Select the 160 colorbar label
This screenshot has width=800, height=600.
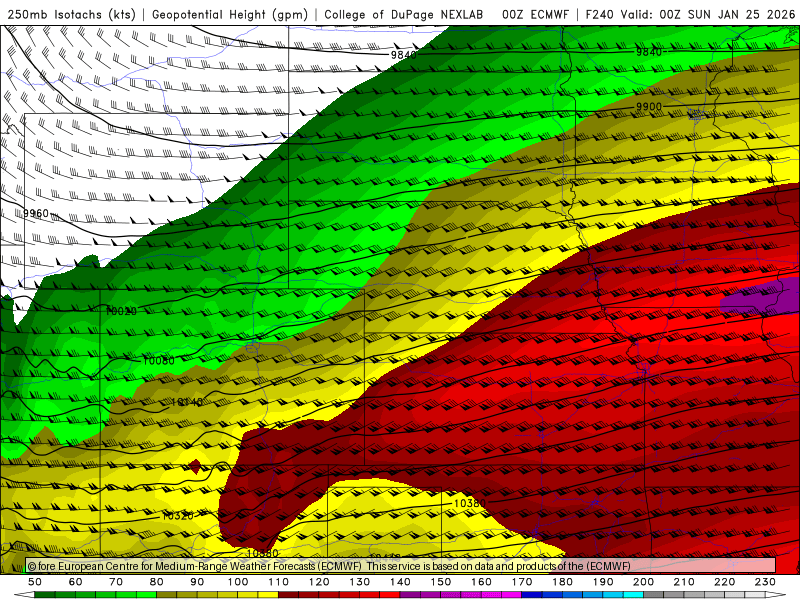[482, 582]
